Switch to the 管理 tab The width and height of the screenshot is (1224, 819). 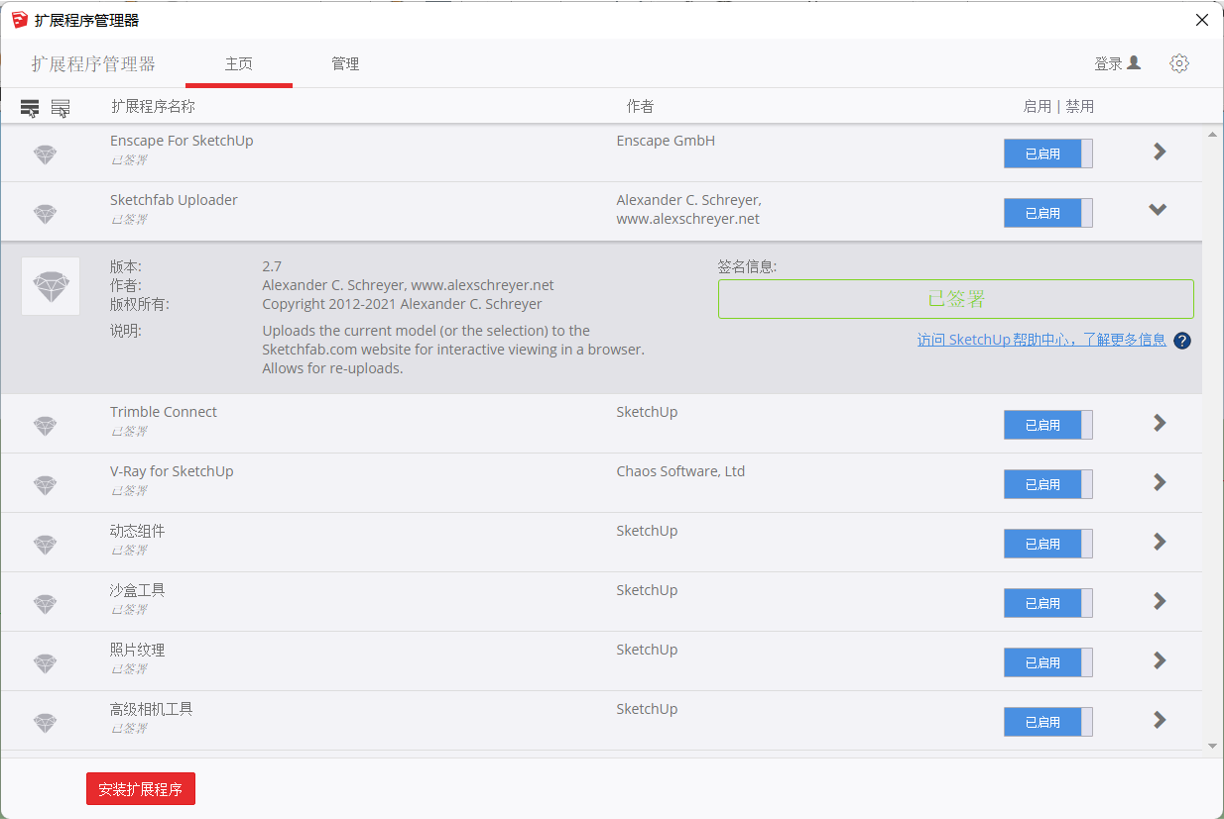345,64
